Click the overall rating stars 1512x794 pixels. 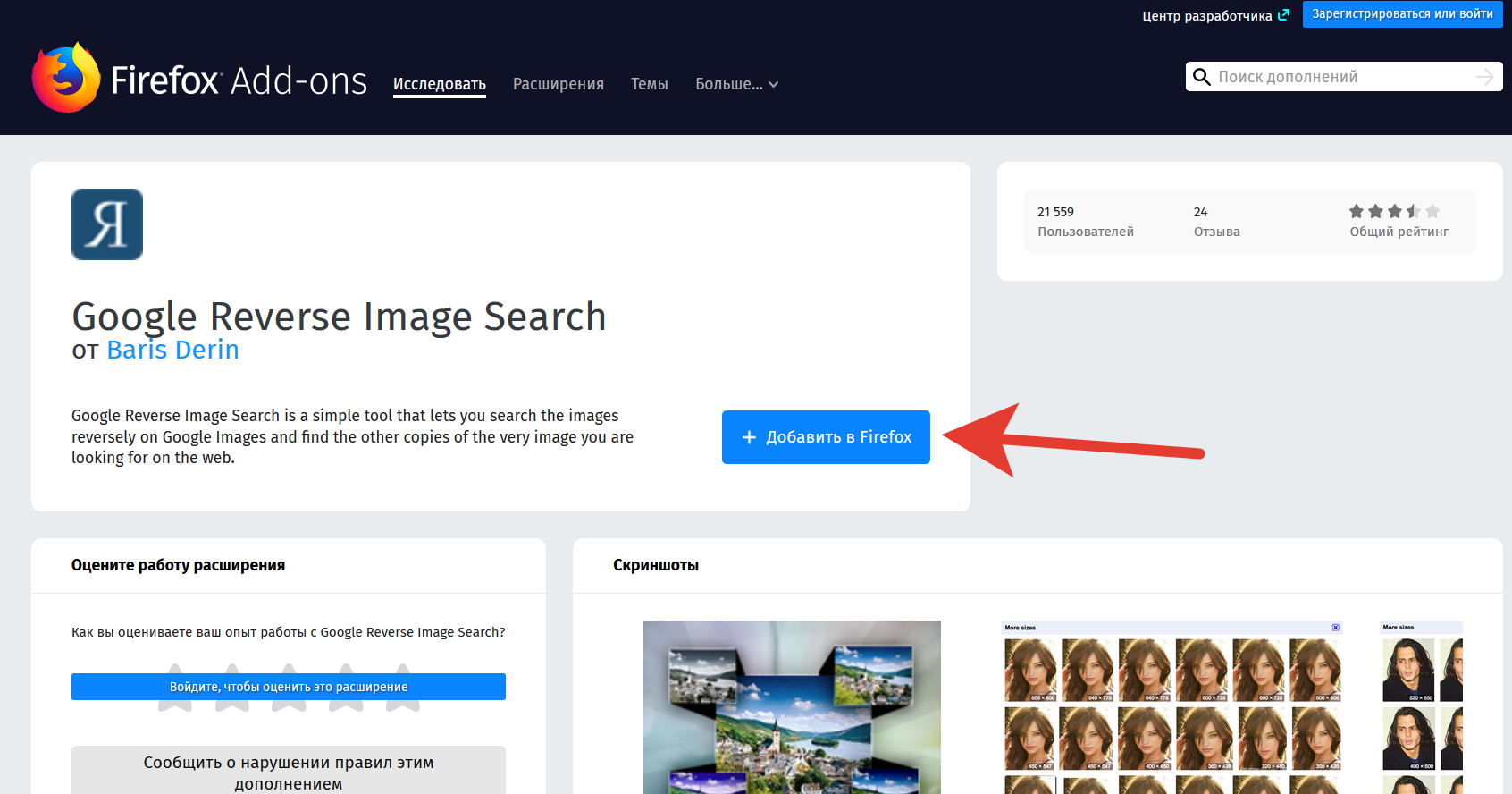click(1393, 212)
